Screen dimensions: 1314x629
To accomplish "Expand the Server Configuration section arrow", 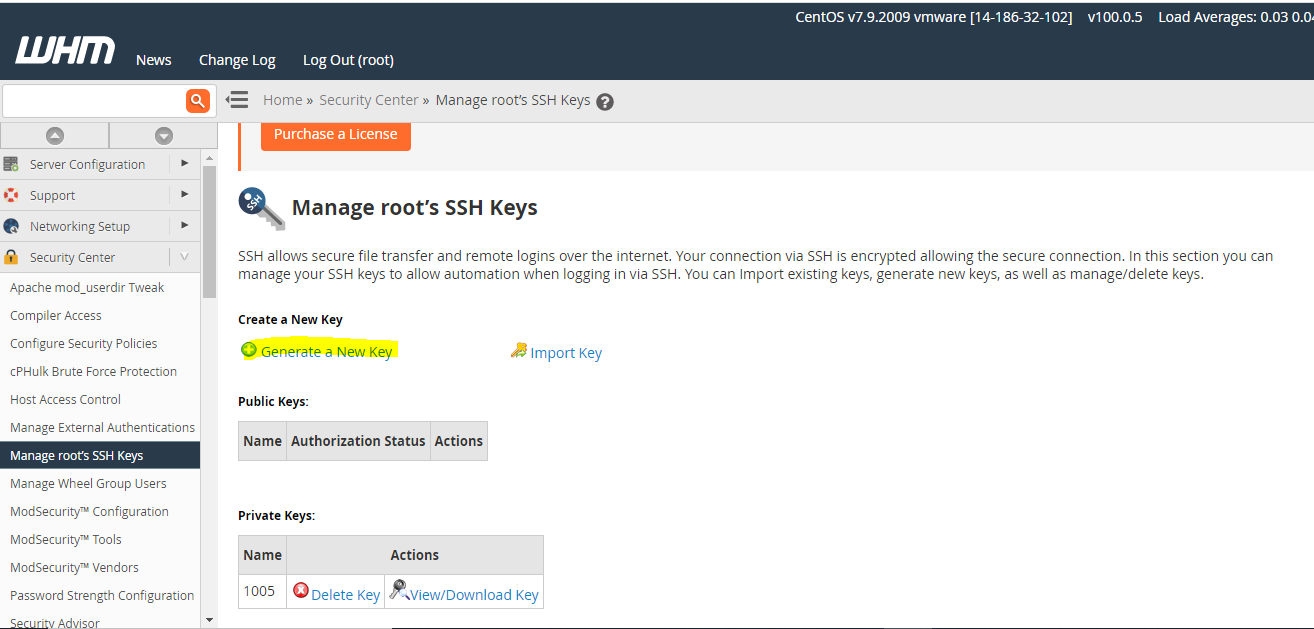I will [184, 163].
